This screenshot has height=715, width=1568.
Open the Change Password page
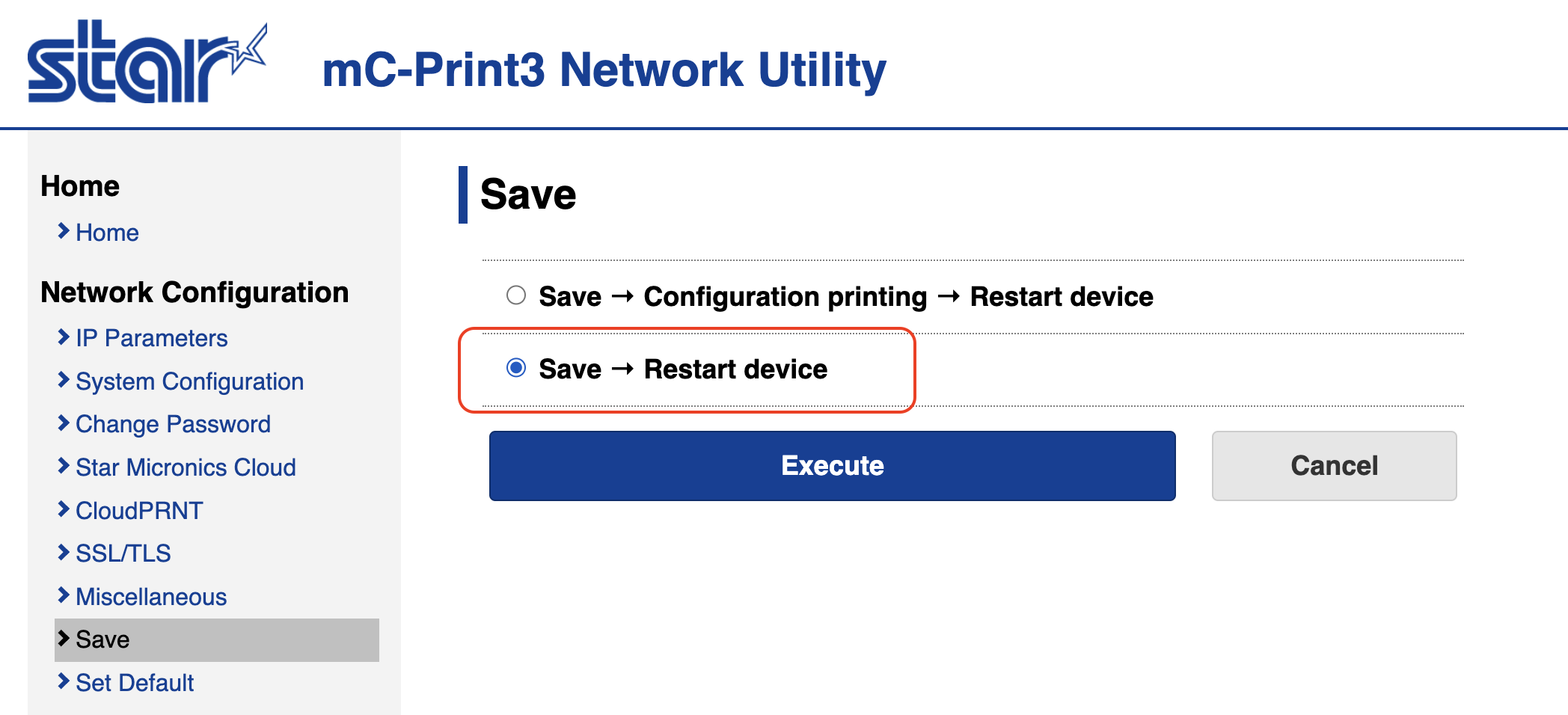click(x=173, y=424)
